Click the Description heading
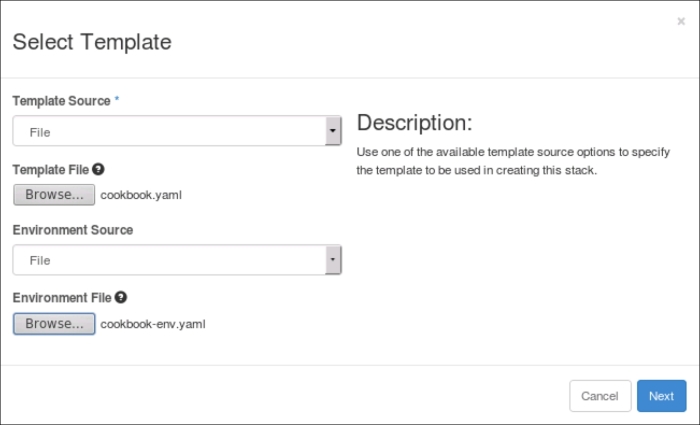 (414, 123)
